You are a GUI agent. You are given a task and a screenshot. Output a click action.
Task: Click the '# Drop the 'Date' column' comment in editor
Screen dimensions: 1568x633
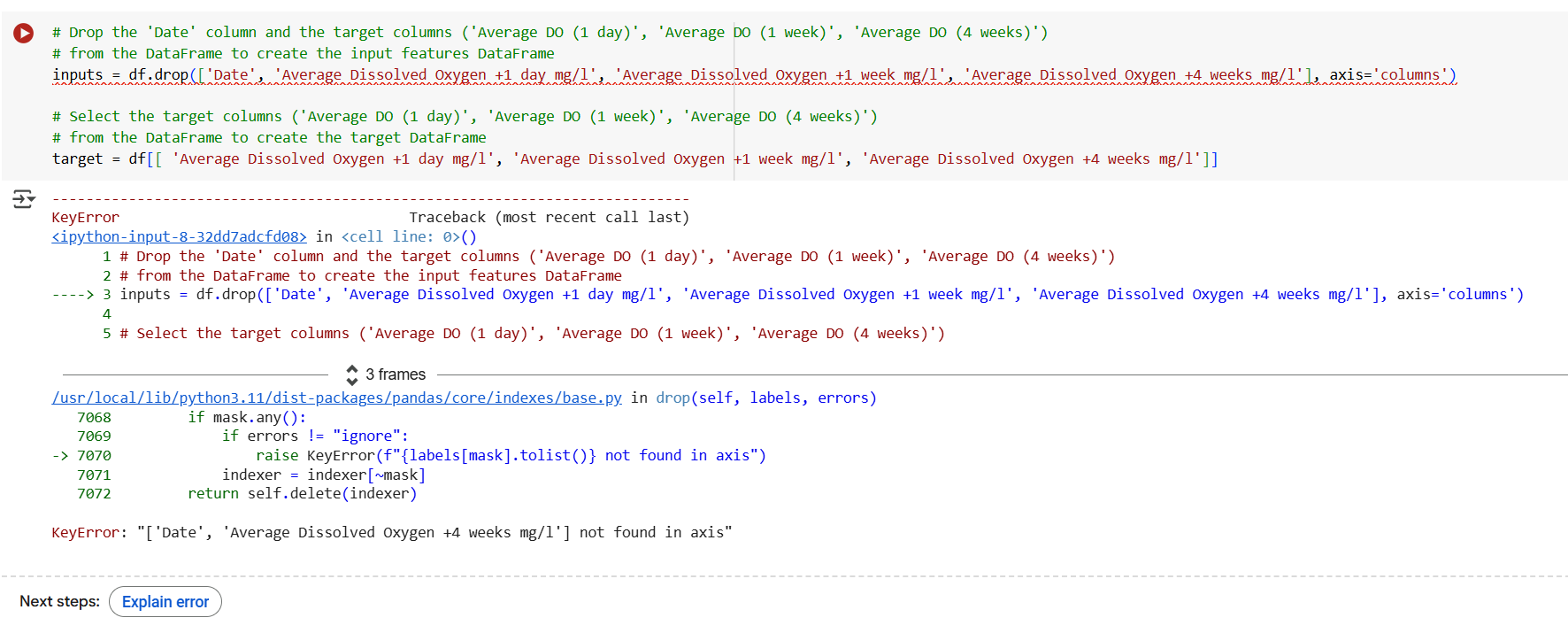550,33
